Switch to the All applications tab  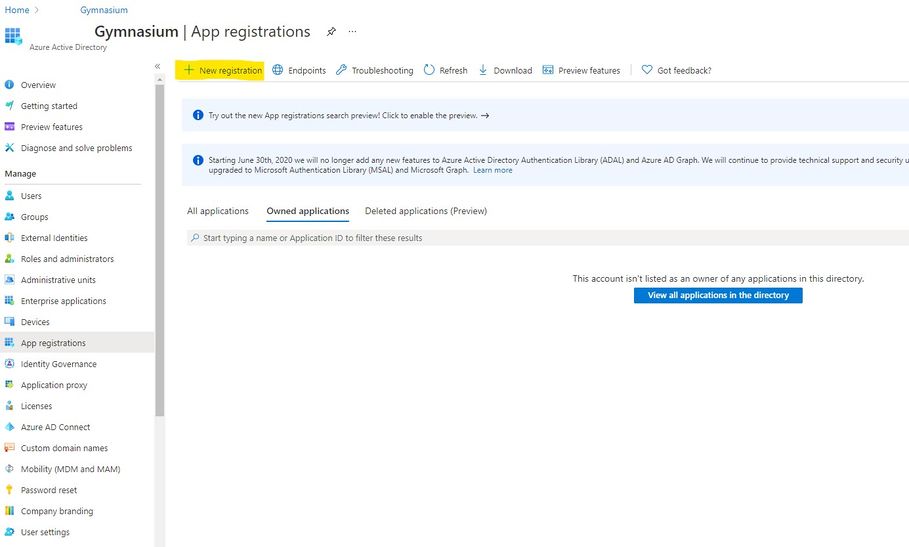click(x=217, y=211)
